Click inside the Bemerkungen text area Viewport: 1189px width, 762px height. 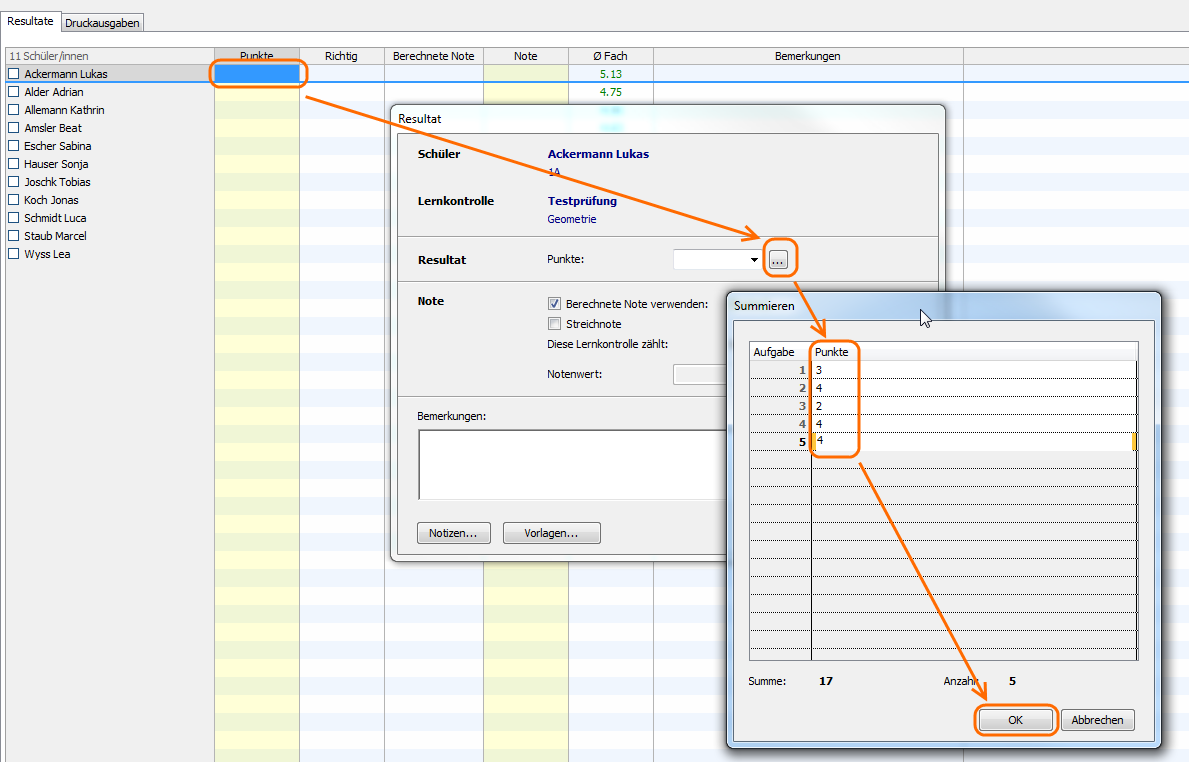click(570, 464)
